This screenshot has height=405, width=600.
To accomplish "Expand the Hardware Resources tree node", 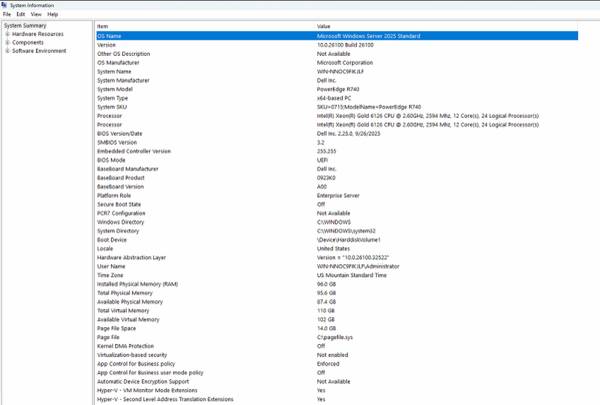I will (x=7, y=34).
